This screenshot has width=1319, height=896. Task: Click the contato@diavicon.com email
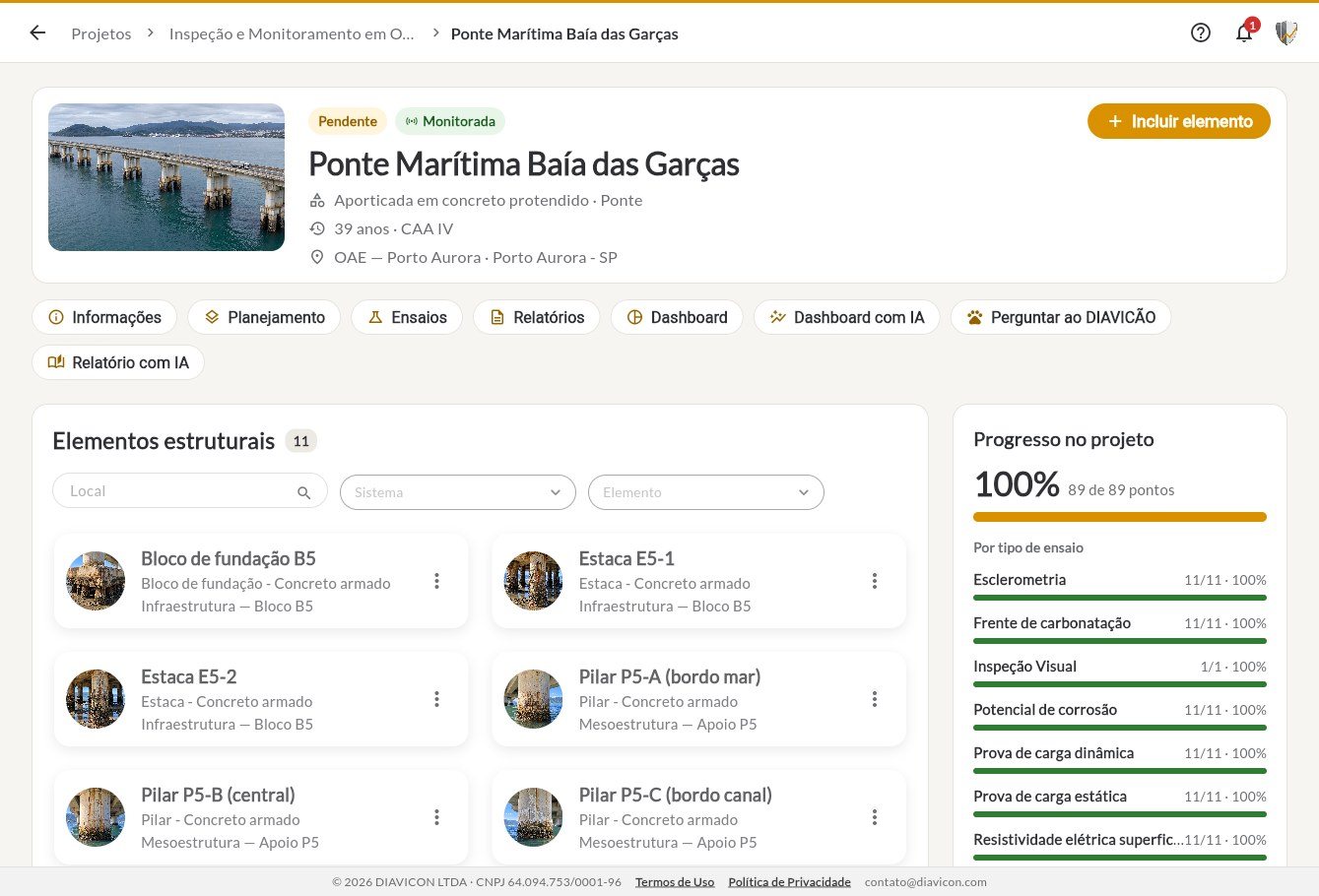click(x=926, y=882)
